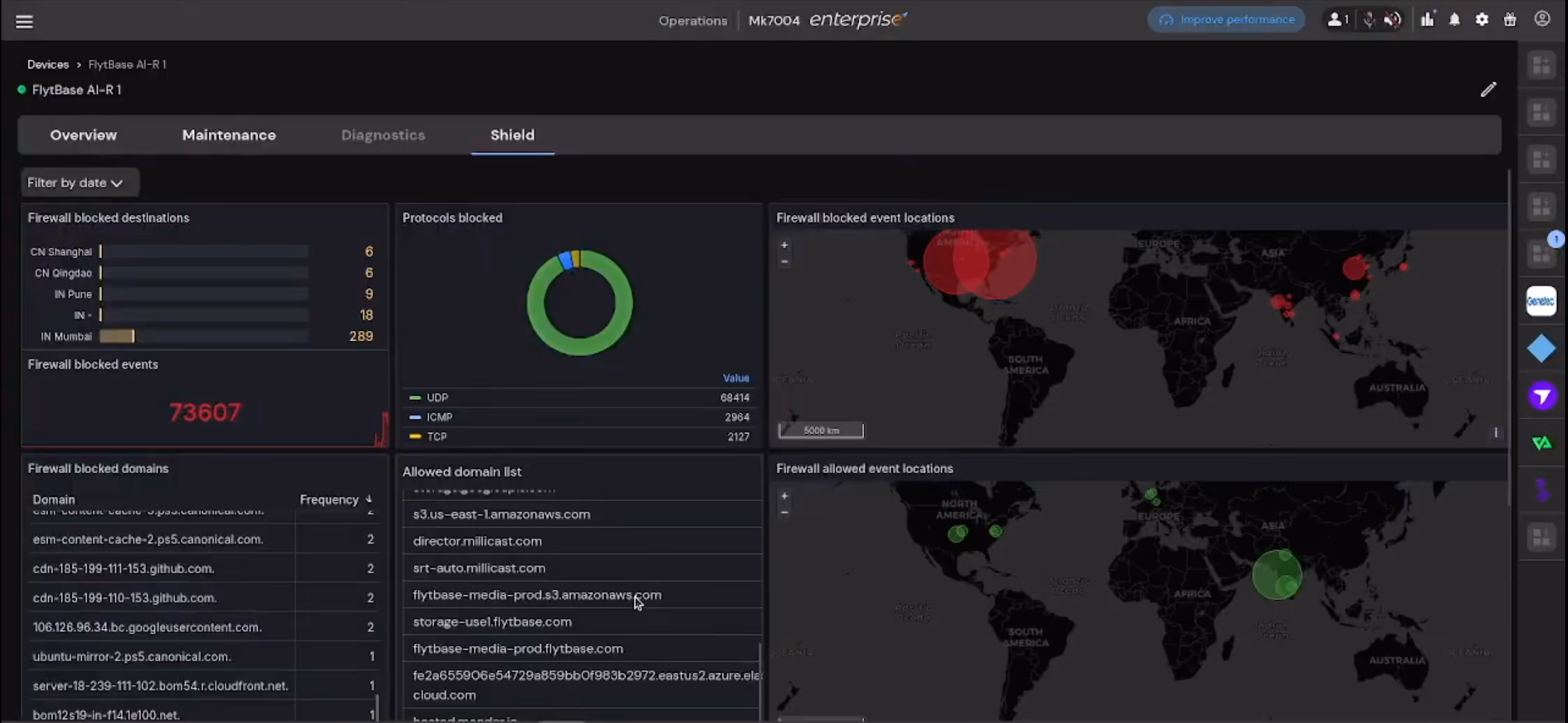Select cdn-185-199-111-153.github.com. row
The width and height of the screenshot is (1568, 723).
(204, 569)
